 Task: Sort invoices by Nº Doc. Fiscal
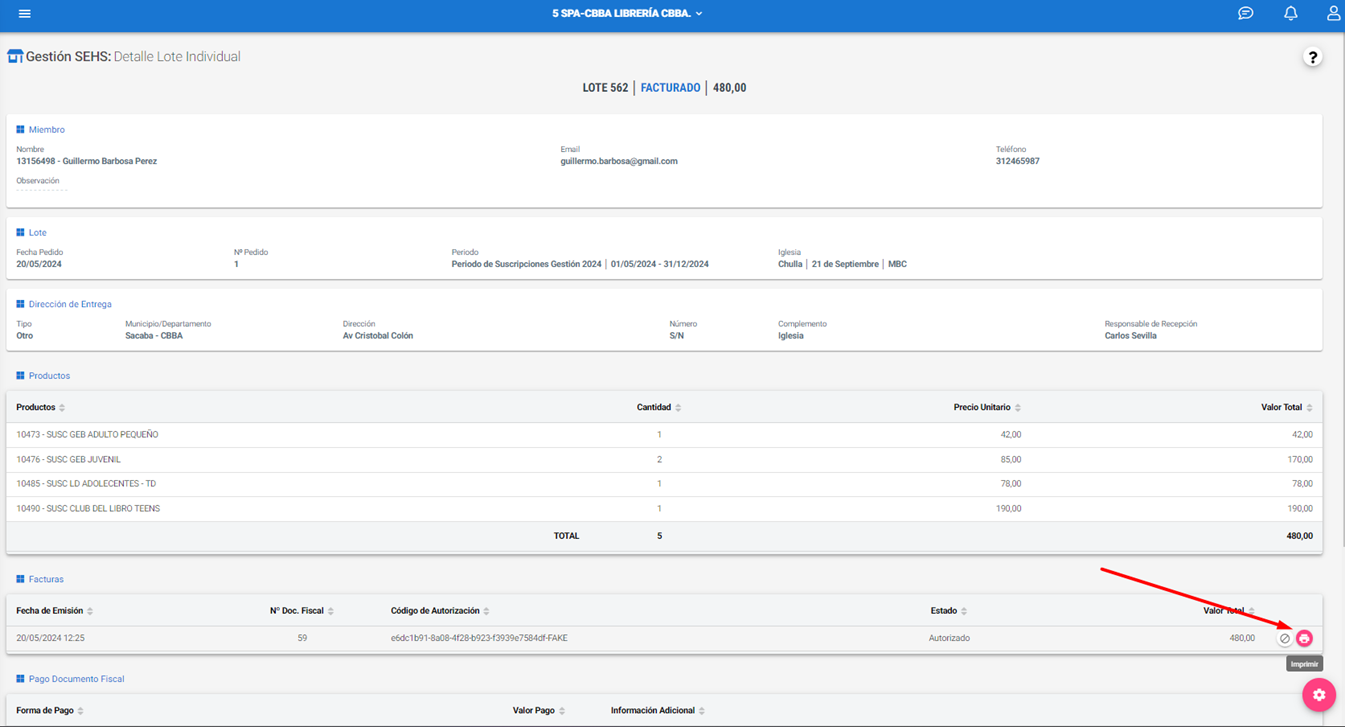302,611
